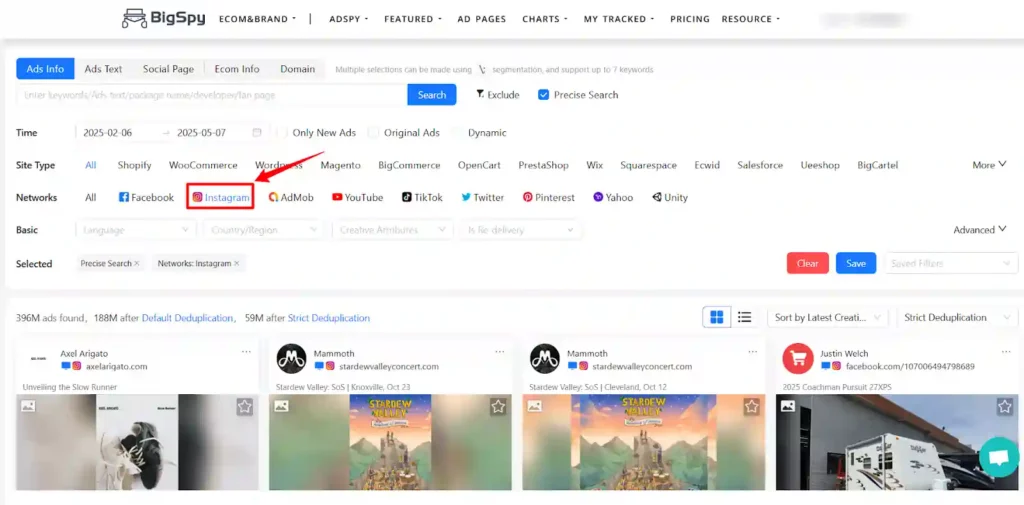The width and height of the screenshot is (1024, 505).
Task: Open more options on Knoxville Mammoth card
Action: coord(500,351)
